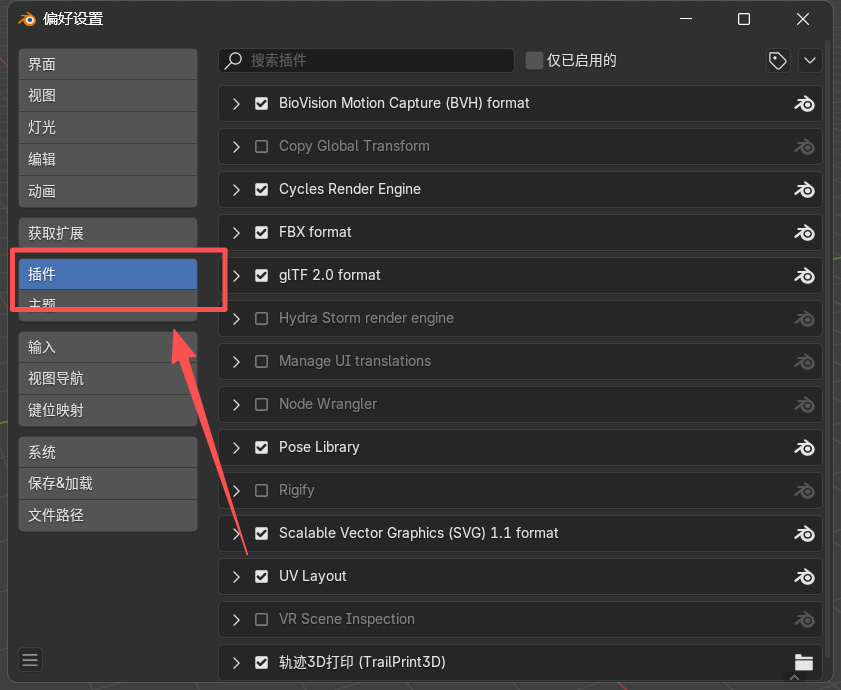Click Blender icon on Cycles Render Engine row

(804, 189)
